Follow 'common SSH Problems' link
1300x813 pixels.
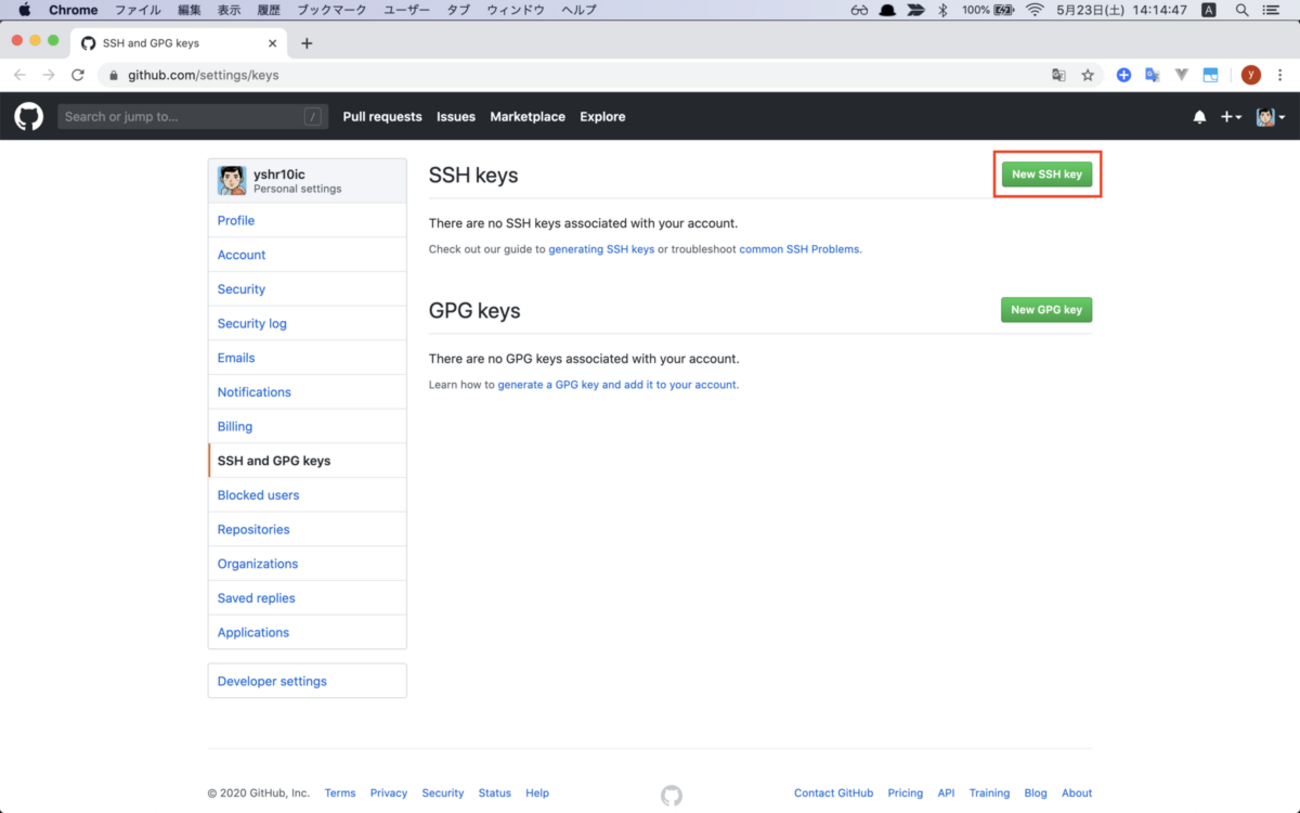799,249
